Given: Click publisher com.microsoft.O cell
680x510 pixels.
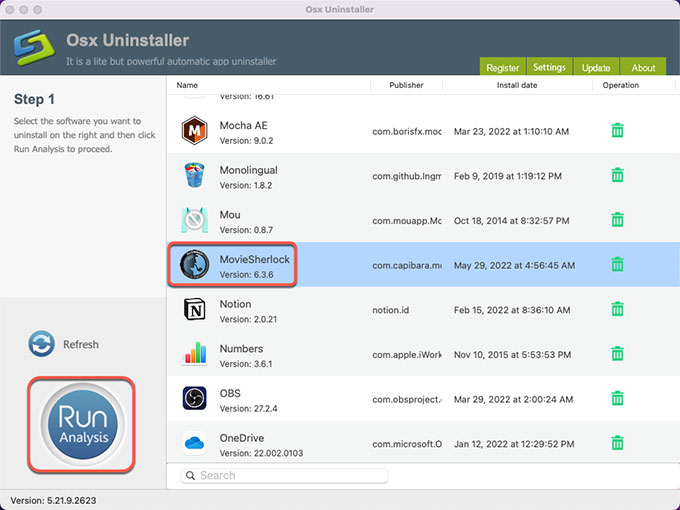Looking at the screenshot, I should [x=407, y=444].
